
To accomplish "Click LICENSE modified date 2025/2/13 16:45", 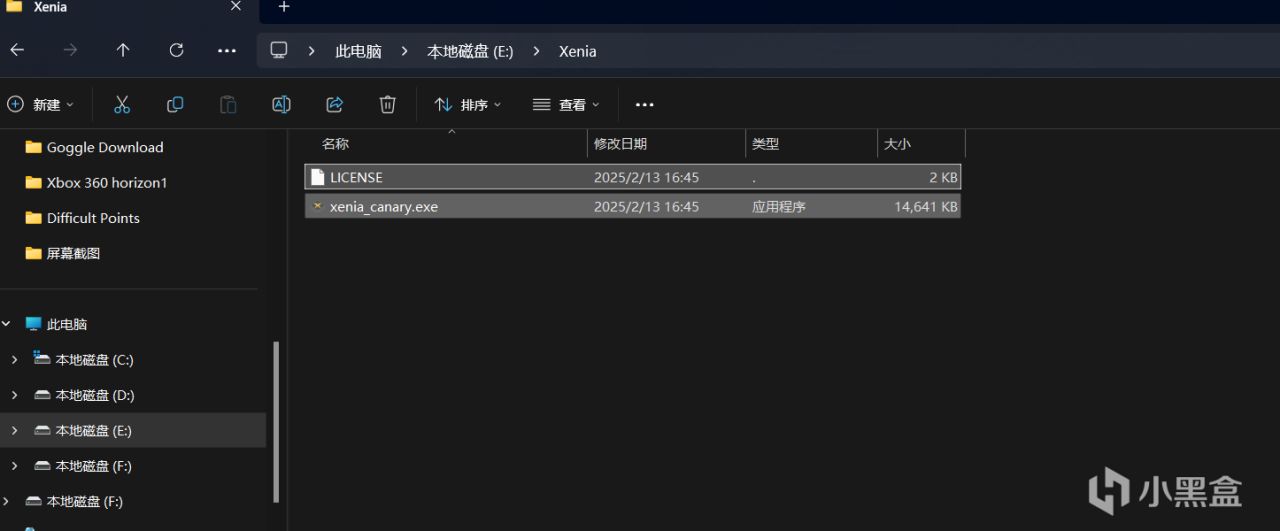I will coord(646,177).
